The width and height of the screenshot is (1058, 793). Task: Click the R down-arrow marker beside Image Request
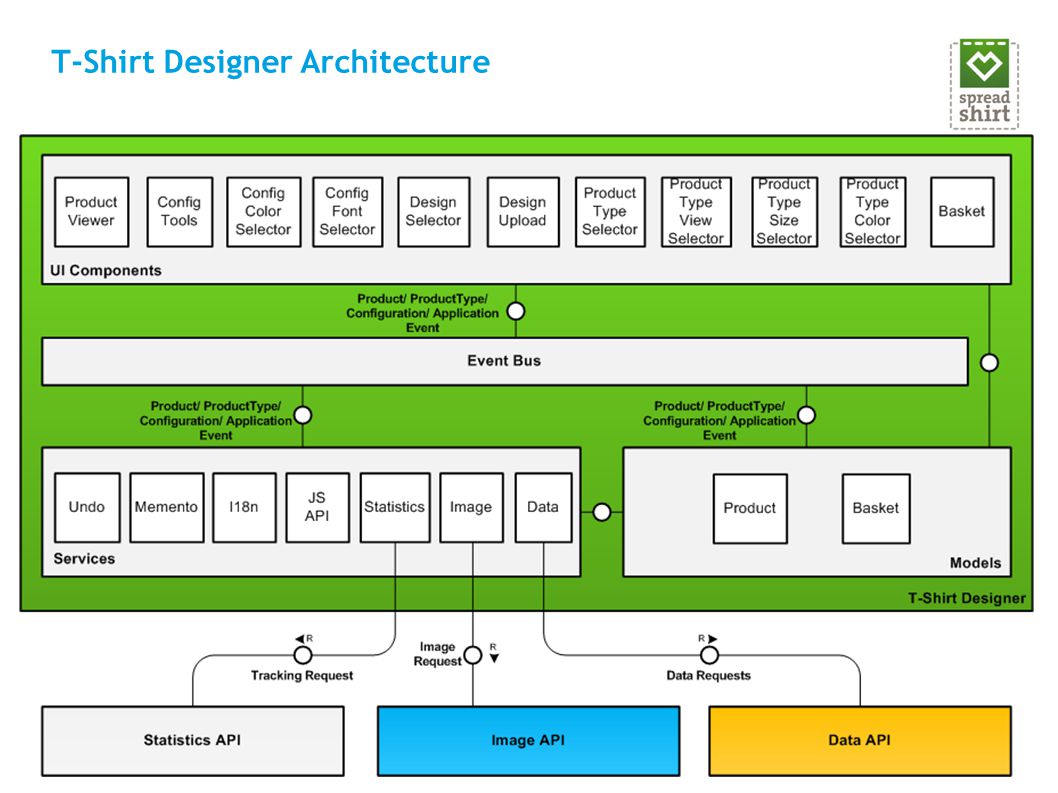coord(494,653)
